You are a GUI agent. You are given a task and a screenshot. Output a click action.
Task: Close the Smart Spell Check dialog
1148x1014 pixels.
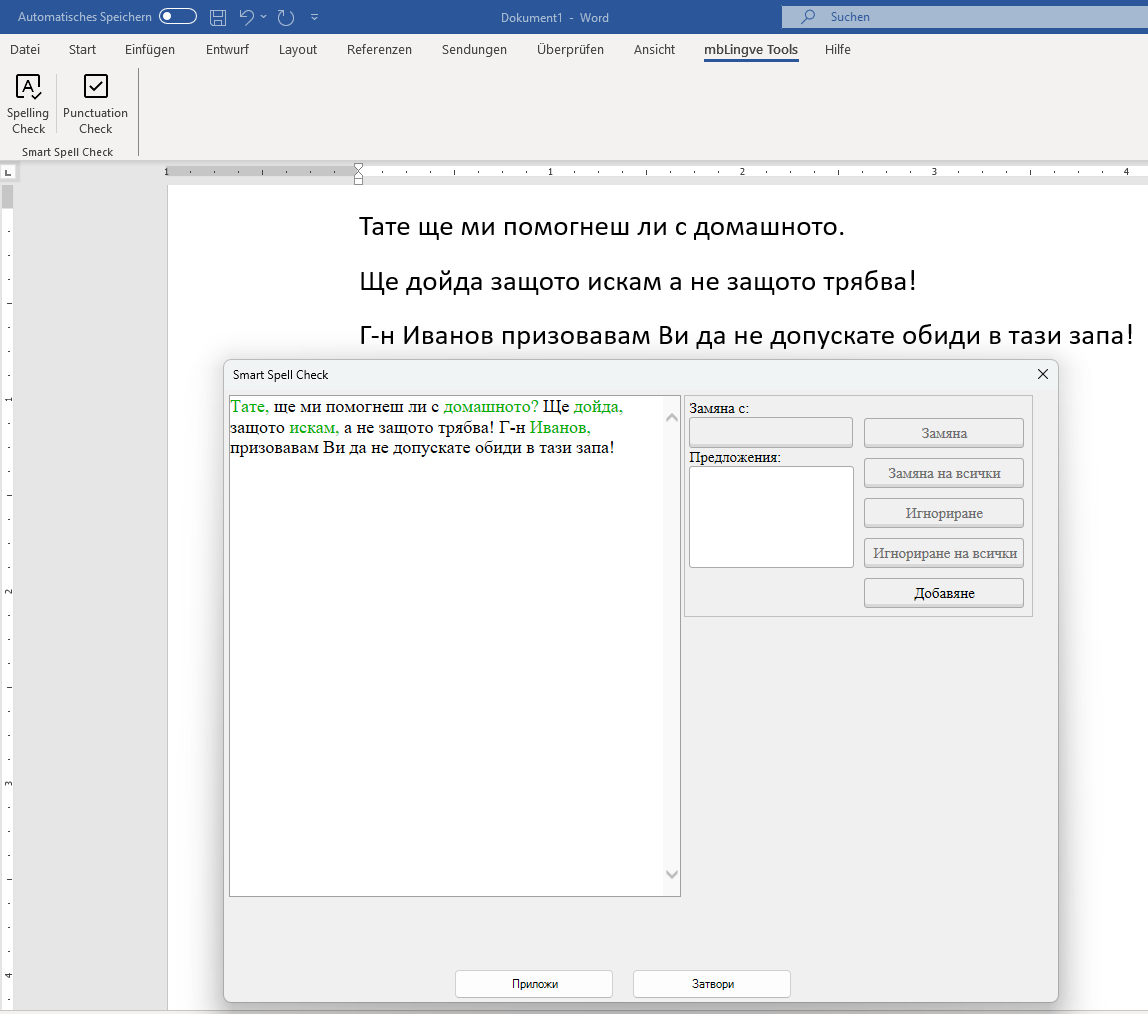(x=1043, y=374)
